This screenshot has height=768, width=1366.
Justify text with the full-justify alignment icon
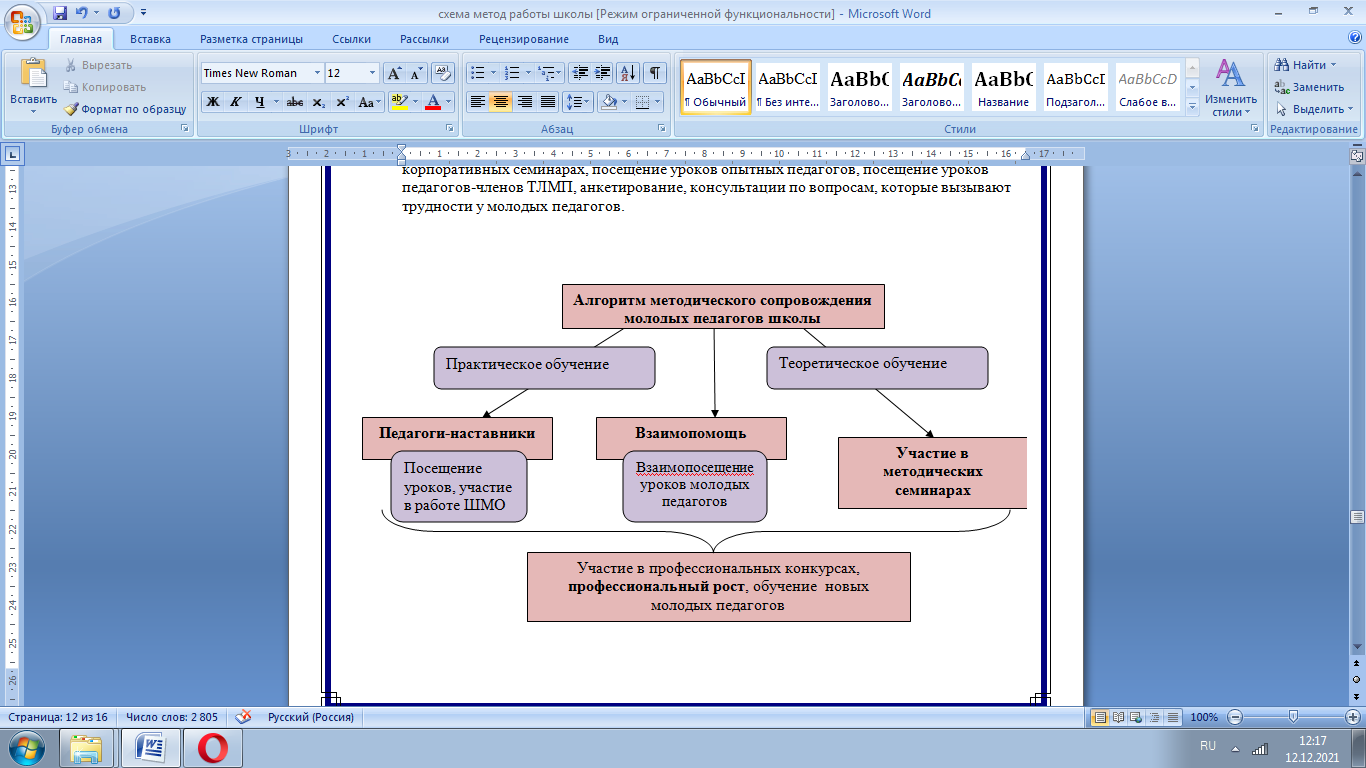[548, 102]
